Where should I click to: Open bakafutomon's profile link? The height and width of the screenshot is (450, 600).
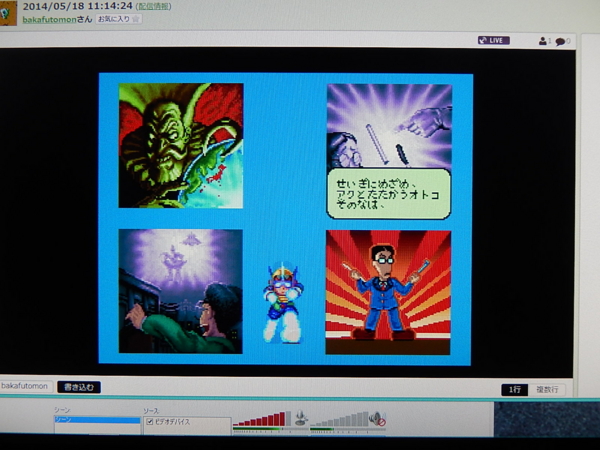49,20
